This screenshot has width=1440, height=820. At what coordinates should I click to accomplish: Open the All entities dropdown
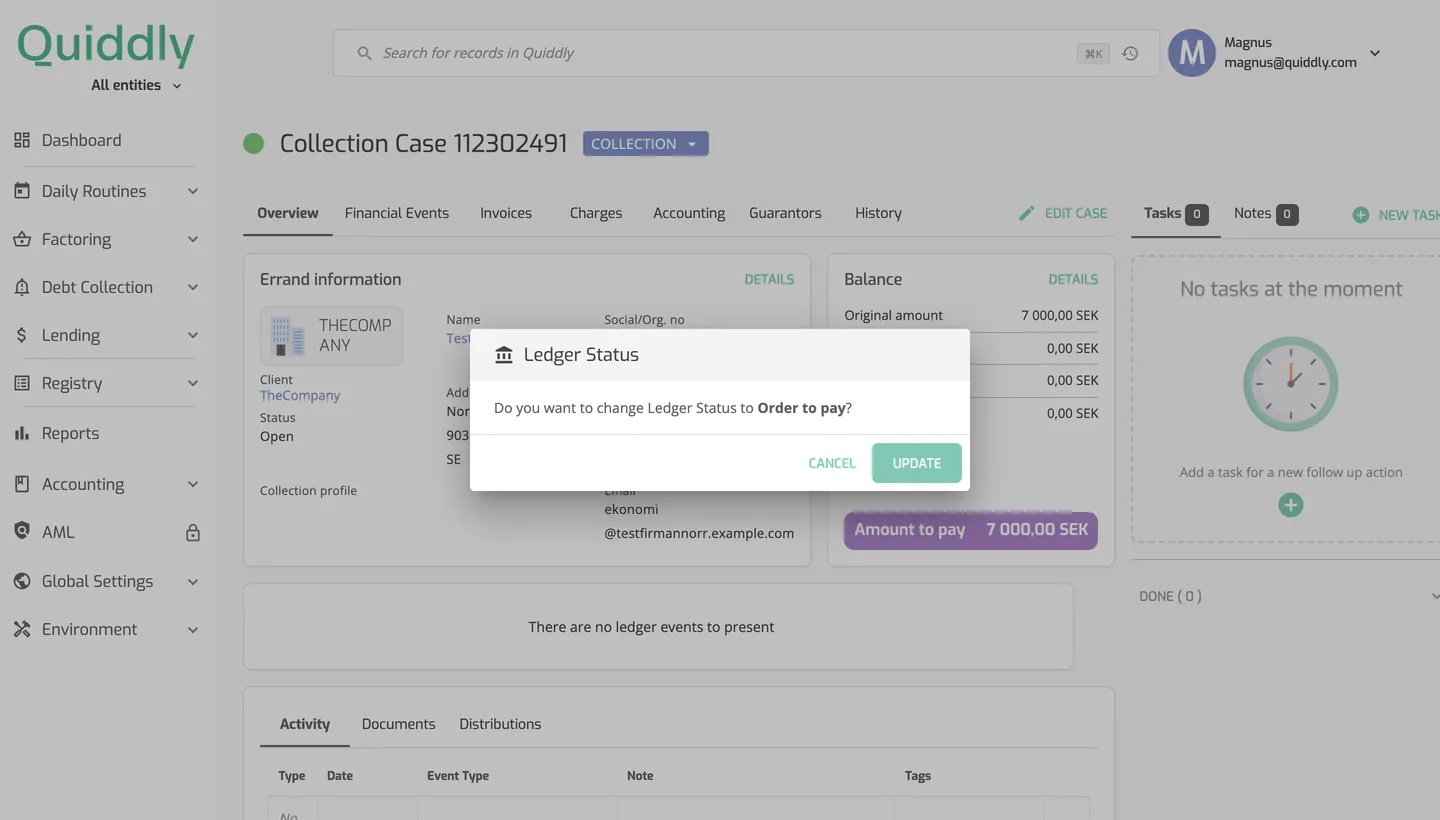136,85
